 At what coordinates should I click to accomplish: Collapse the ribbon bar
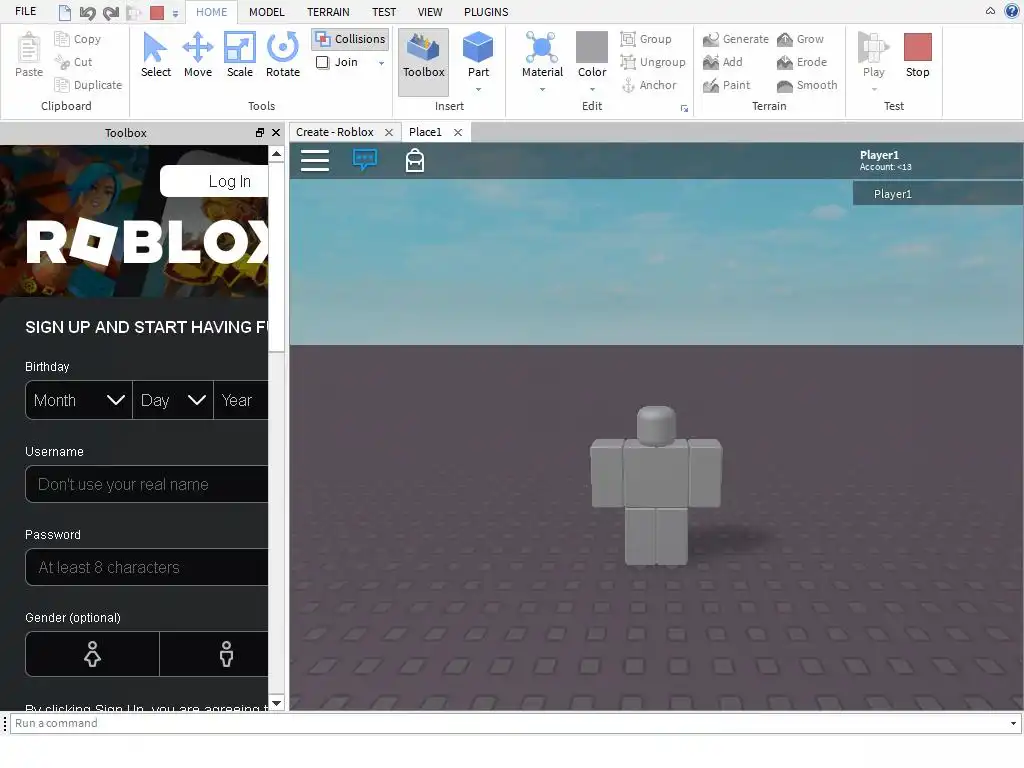click(x=990, y=11)
